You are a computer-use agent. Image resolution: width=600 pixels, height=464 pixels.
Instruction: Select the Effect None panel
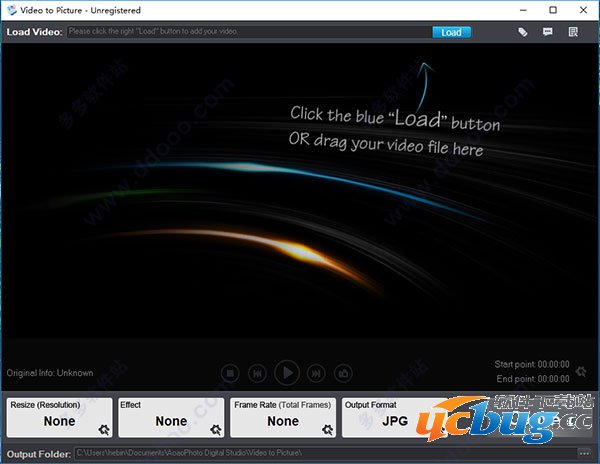[x=170, y=417]
